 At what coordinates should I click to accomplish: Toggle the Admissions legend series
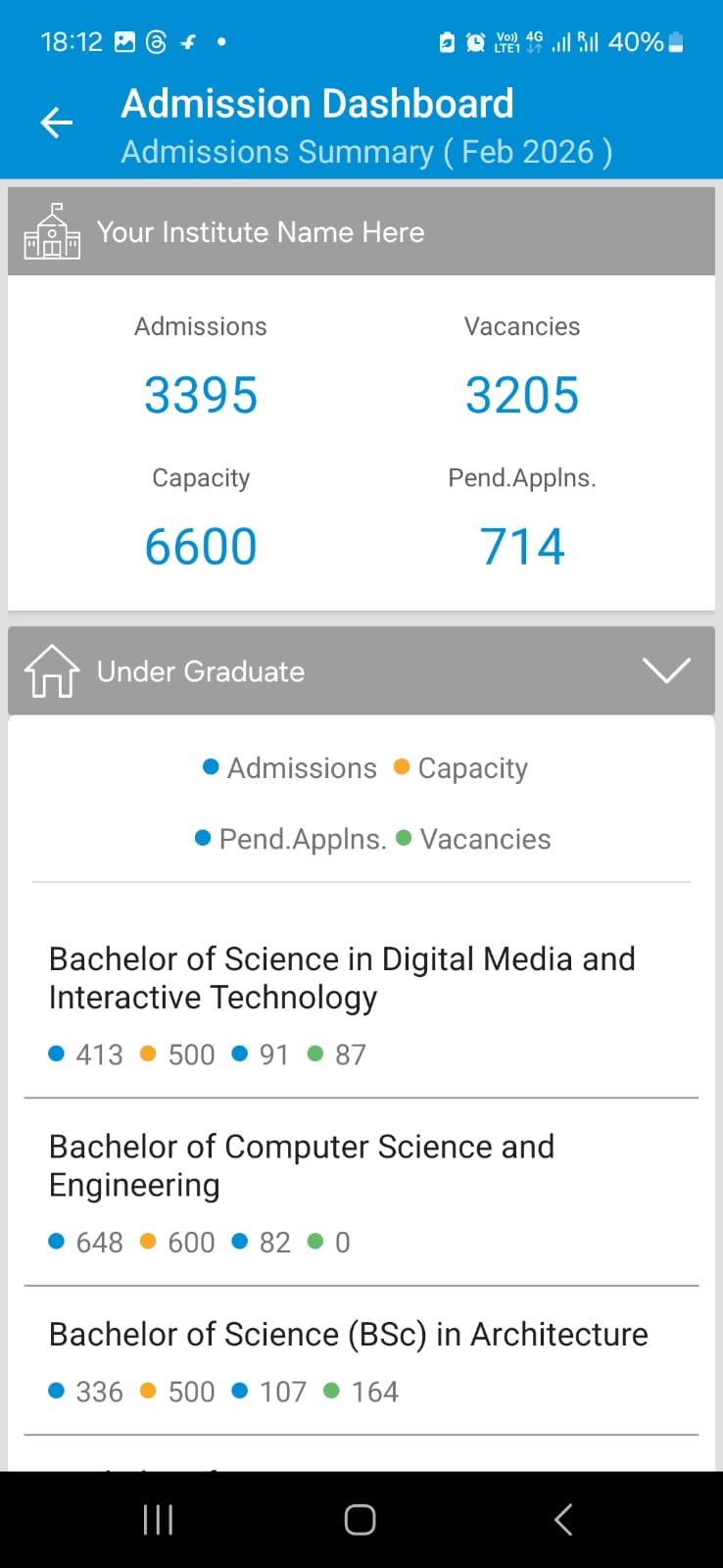[x=290, y=768]
